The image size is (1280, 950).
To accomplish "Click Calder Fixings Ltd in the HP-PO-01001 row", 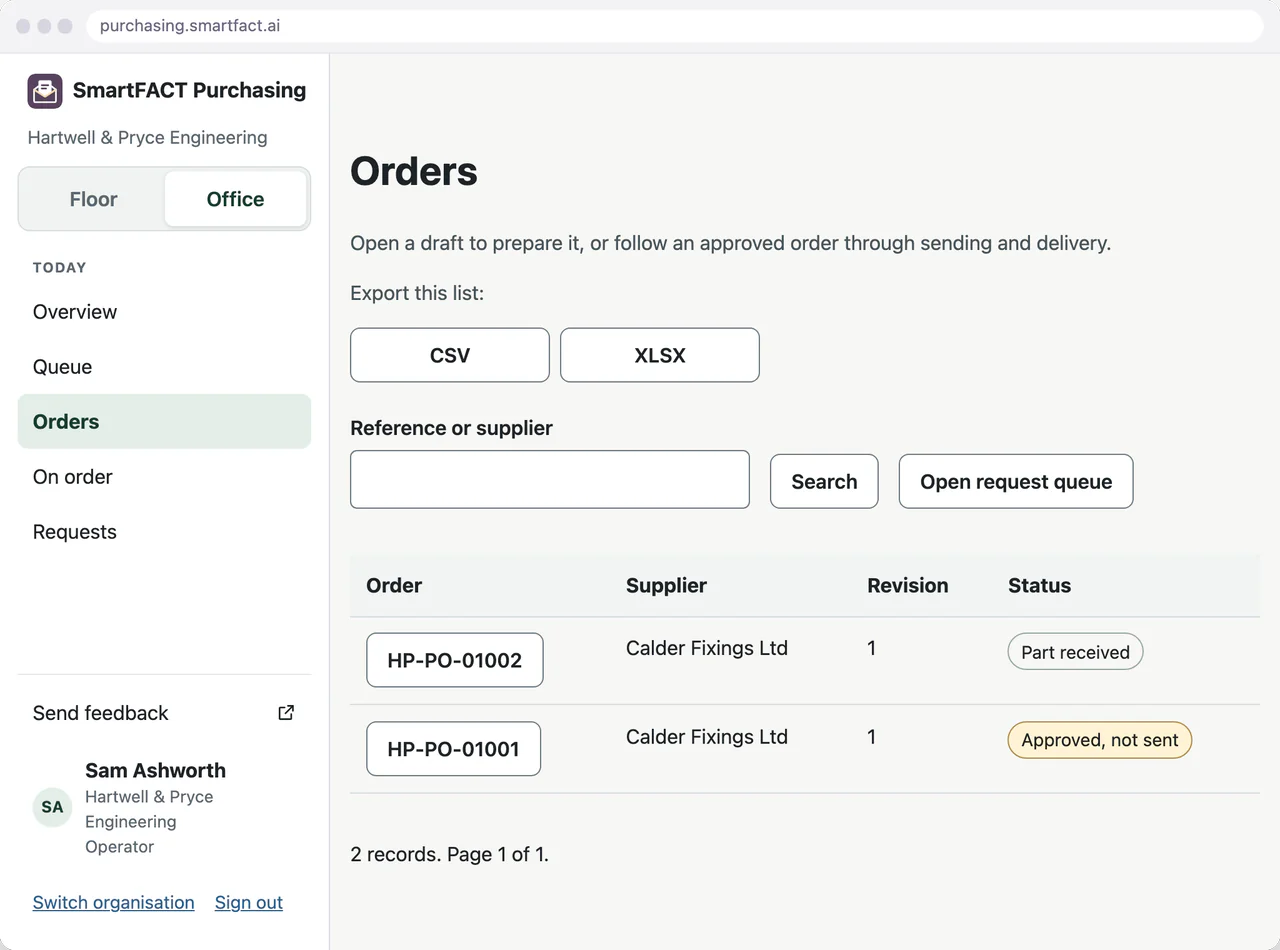I will click(707, 737).
